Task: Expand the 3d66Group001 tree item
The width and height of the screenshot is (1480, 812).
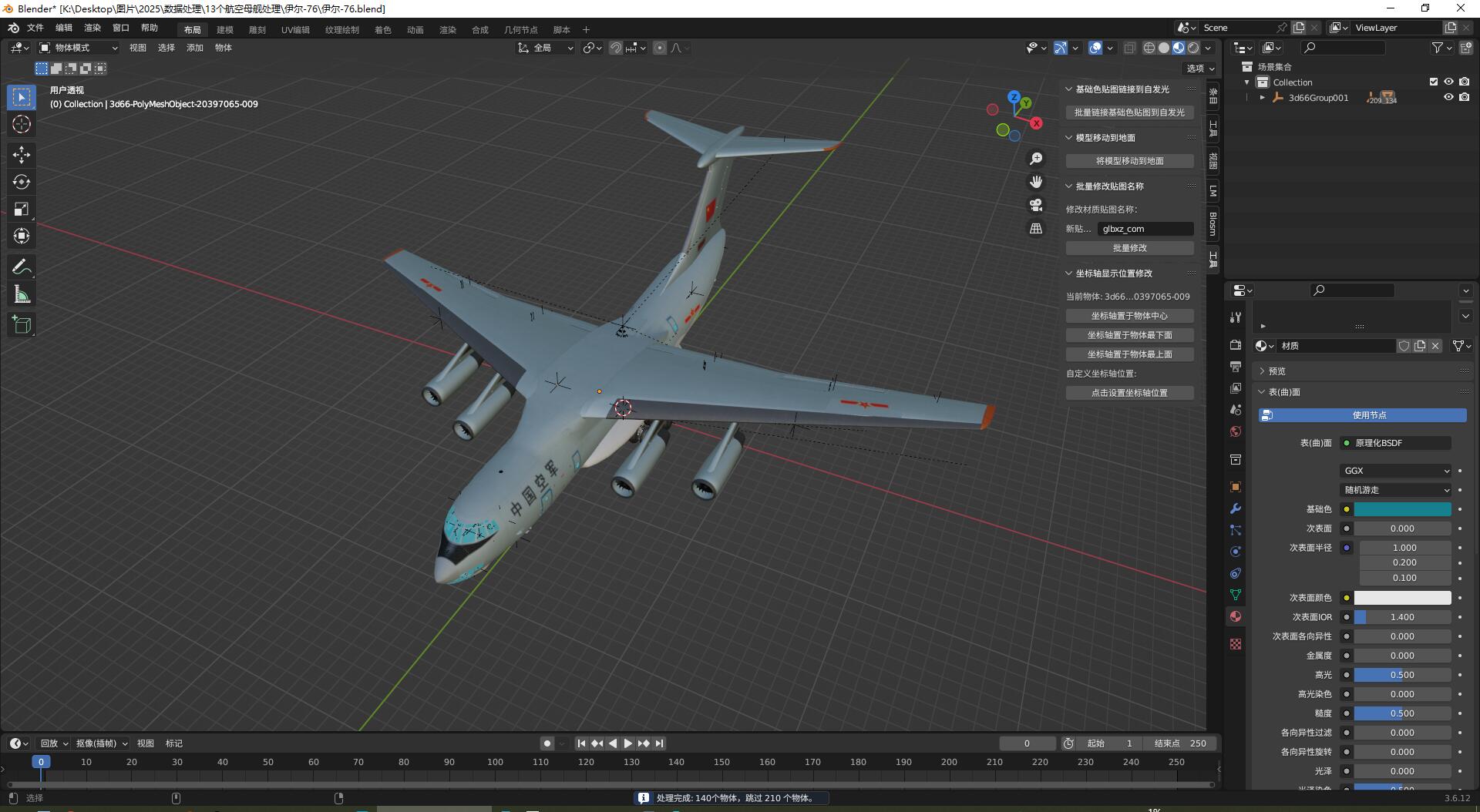Action: tap(1262, 98)
